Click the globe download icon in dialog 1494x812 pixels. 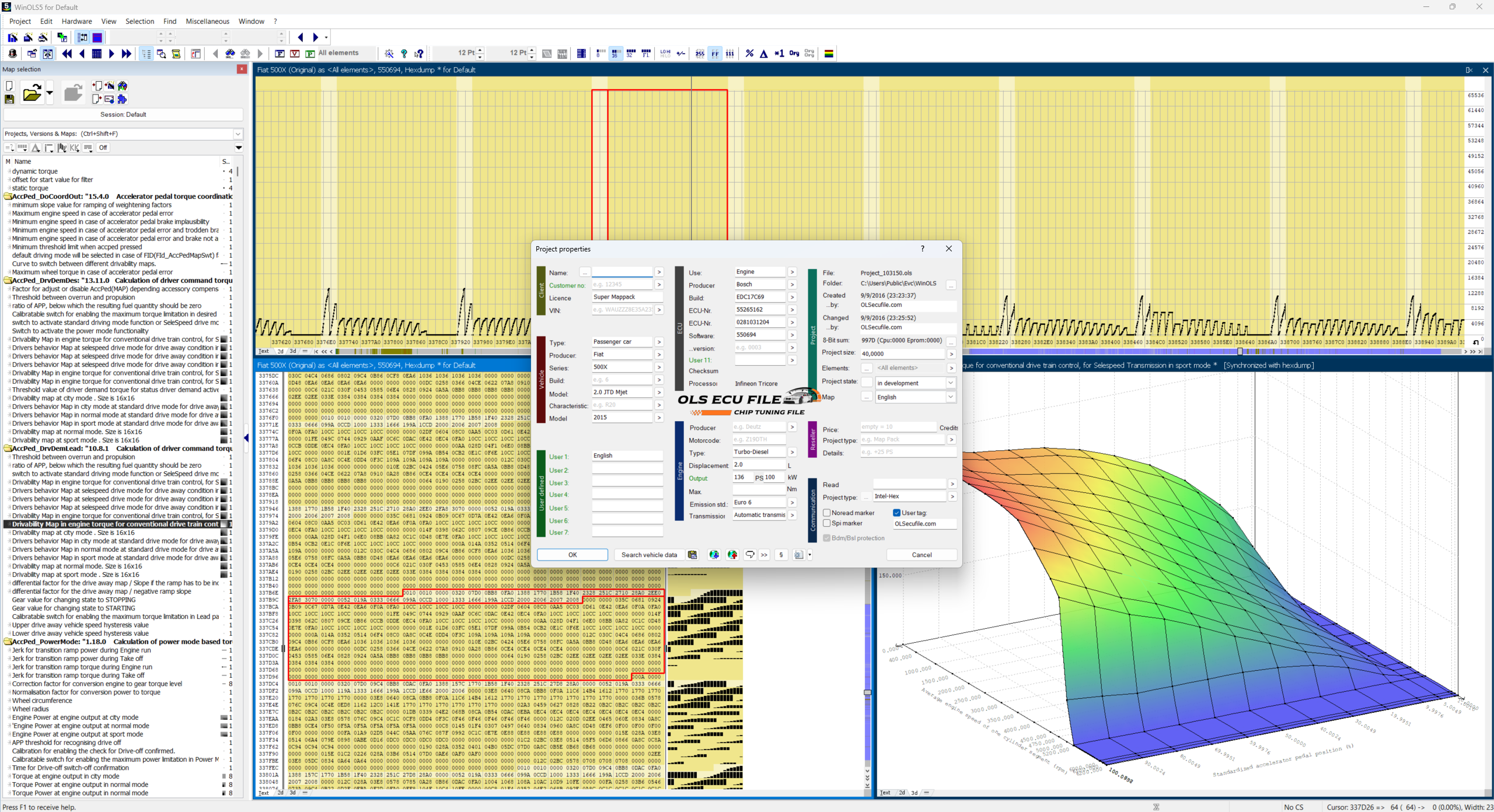[714, 555]
